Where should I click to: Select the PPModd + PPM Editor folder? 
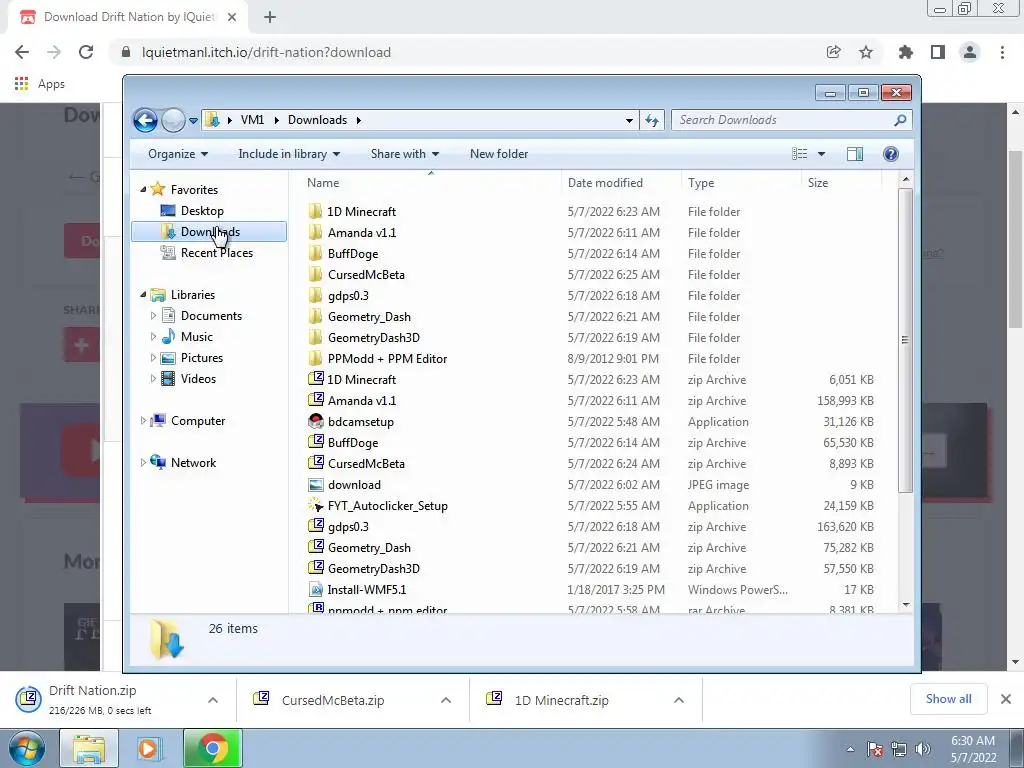387,359
